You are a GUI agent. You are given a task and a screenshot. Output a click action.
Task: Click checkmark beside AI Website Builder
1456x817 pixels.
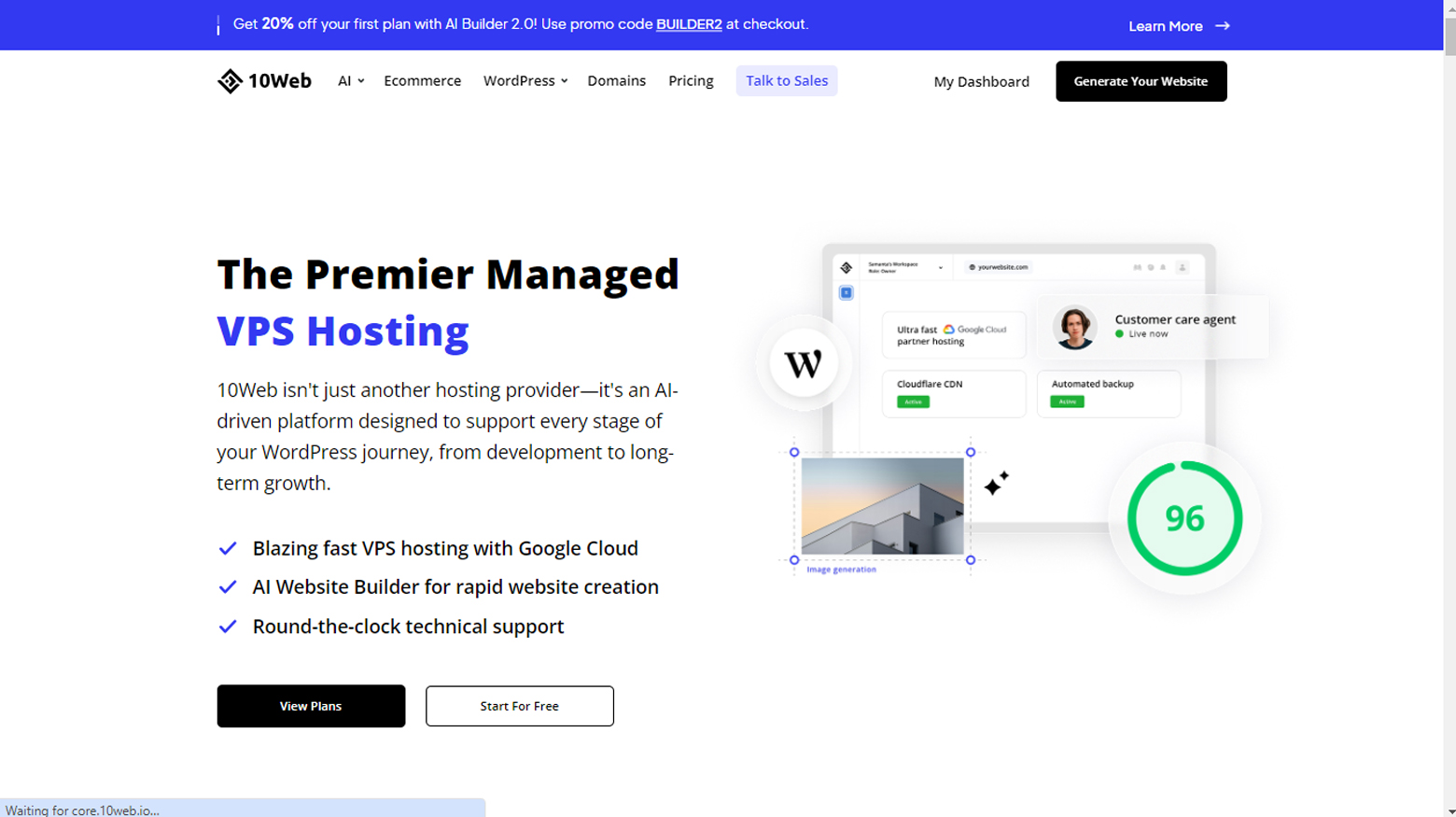coord(228,587)
